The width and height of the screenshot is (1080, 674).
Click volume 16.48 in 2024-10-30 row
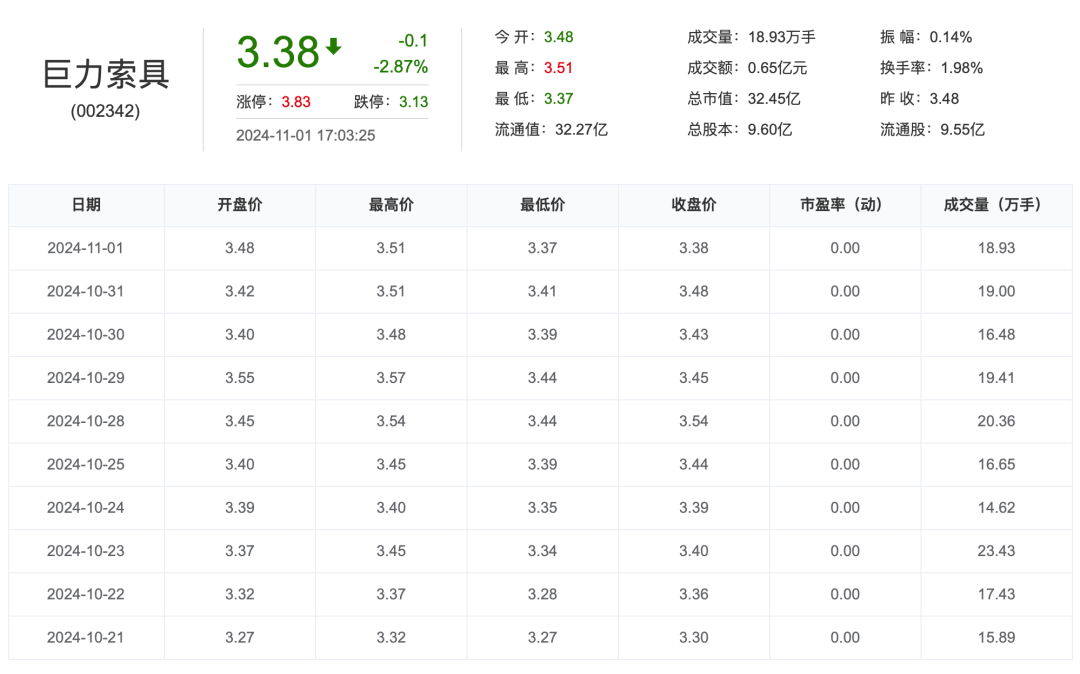tap(997, 335)
